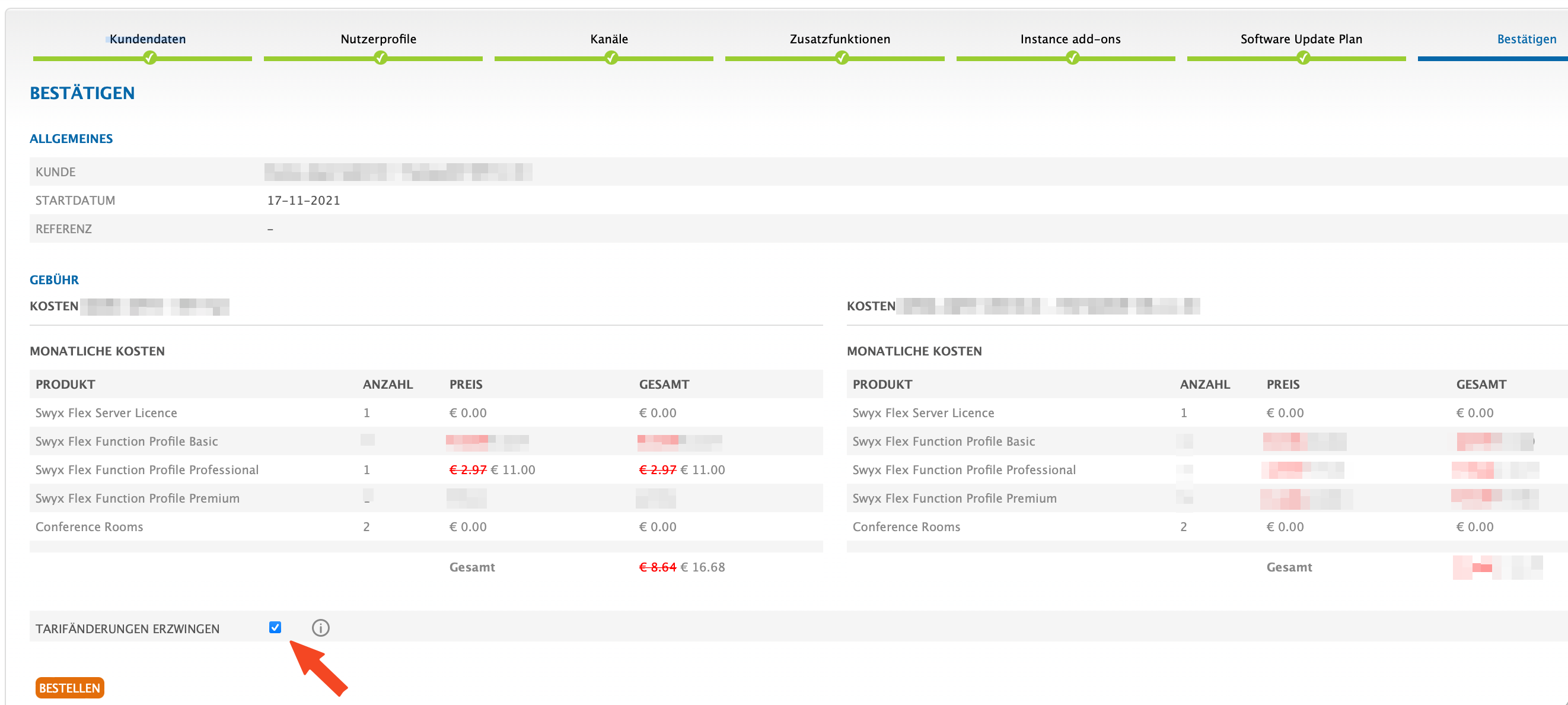
Task: Click the Bestätigen step tab
Action: 1526,39
